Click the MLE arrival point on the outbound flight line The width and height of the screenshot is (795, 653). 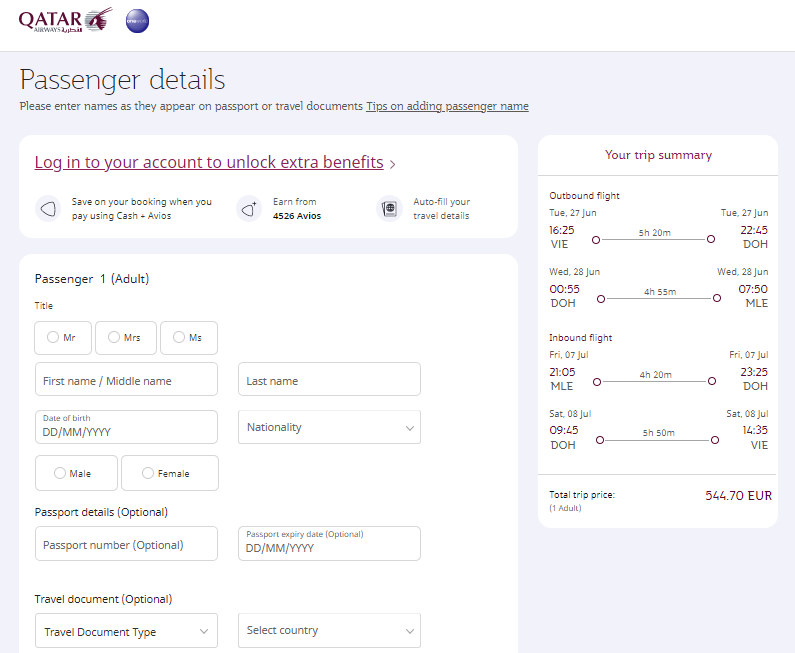(x=717, y=298)
